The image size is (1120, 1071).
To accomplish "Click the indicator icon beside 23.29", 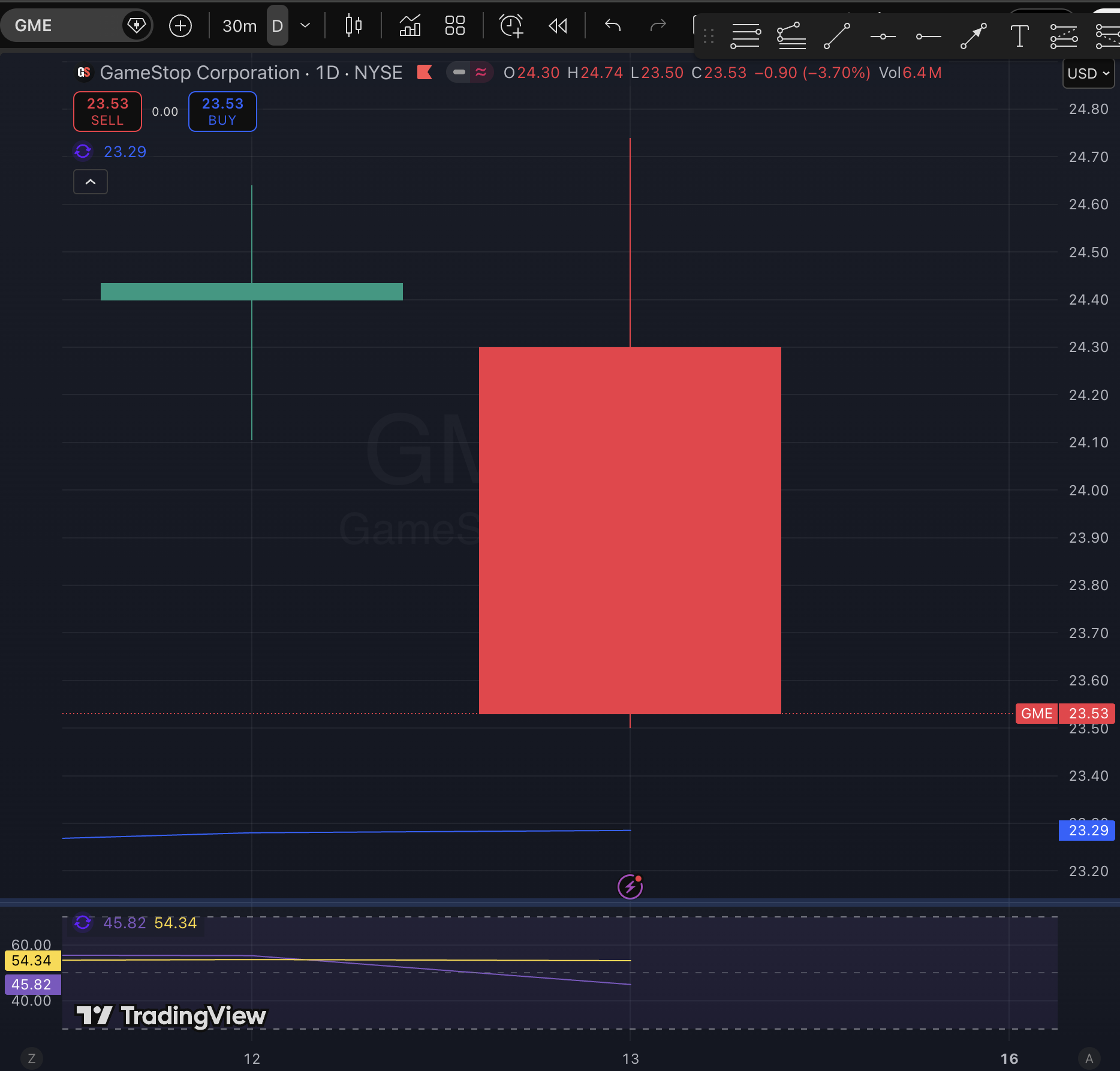I will tap(83, 151).
